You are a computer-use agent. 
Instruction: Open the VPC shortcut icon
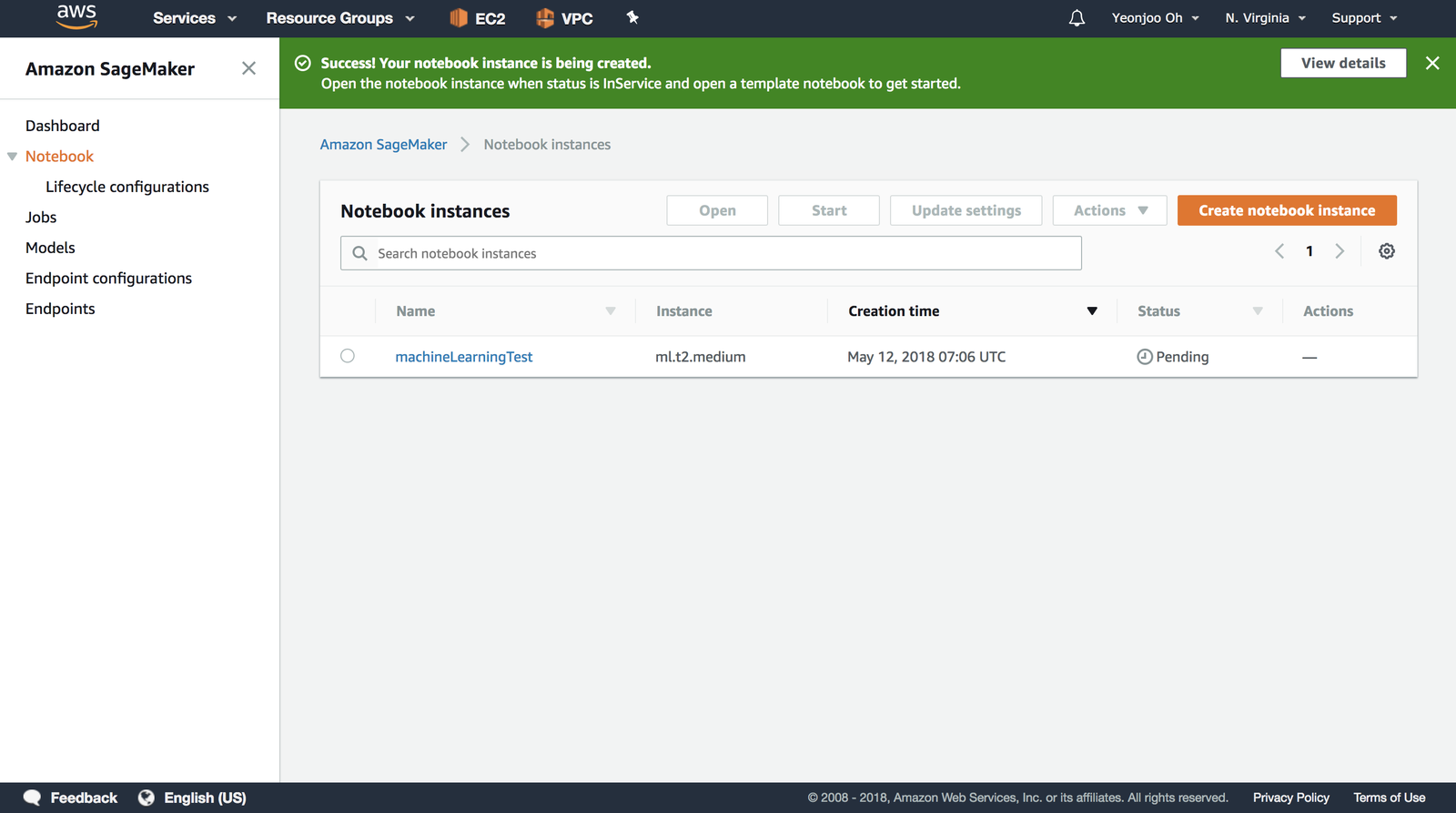coord(545,18)
